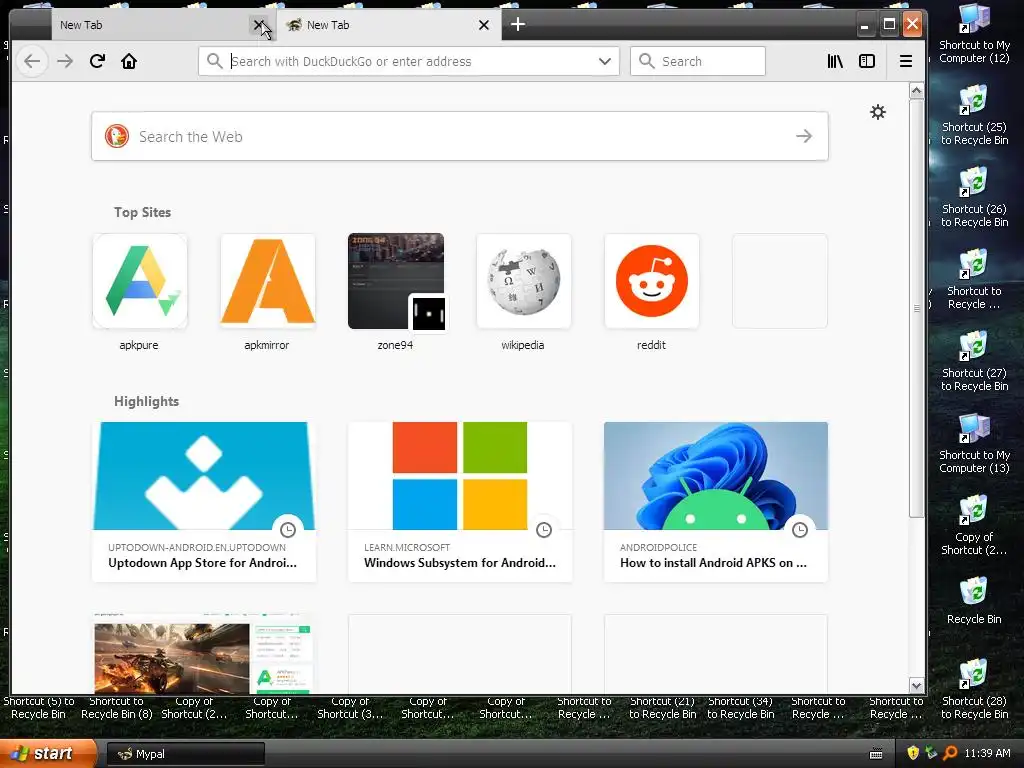1024x768 pixels.
Task: Select Shortcut to My Computer (13) icon
Action: (x=974, y=443)
